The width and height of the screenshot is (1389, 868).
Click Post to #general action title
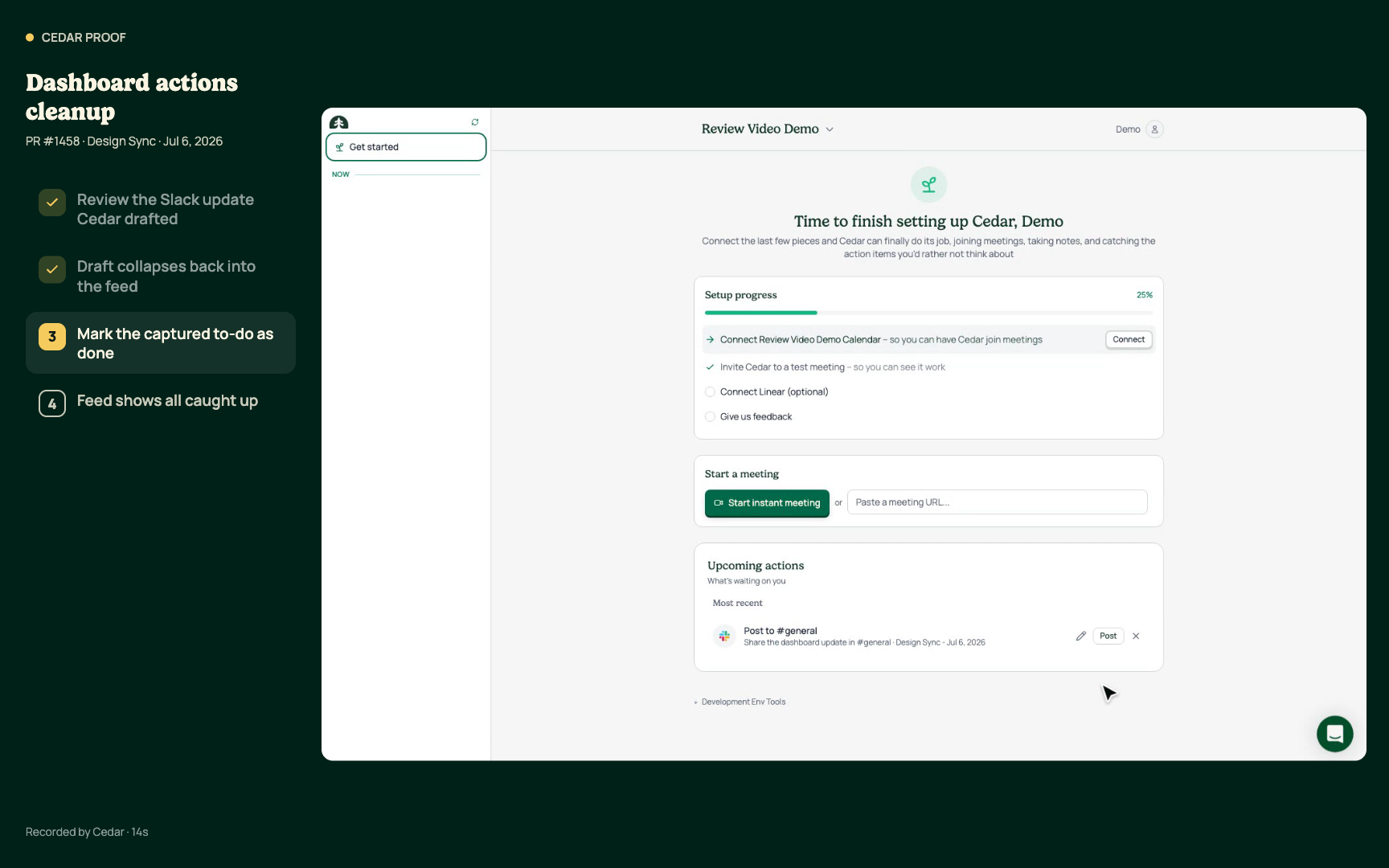pos(780,631)
